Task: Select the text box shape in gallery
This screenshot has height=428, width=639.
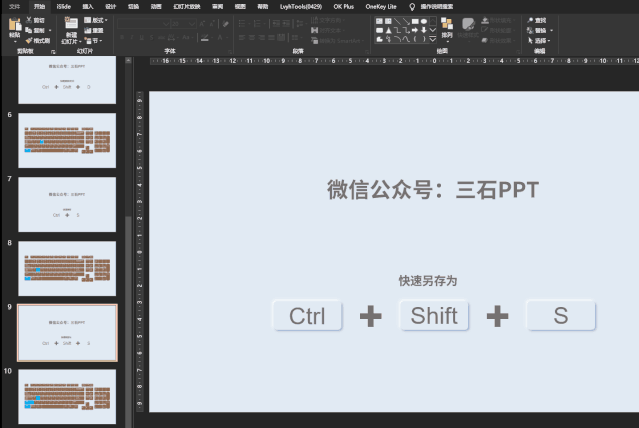Action: (x=379, y=21)
